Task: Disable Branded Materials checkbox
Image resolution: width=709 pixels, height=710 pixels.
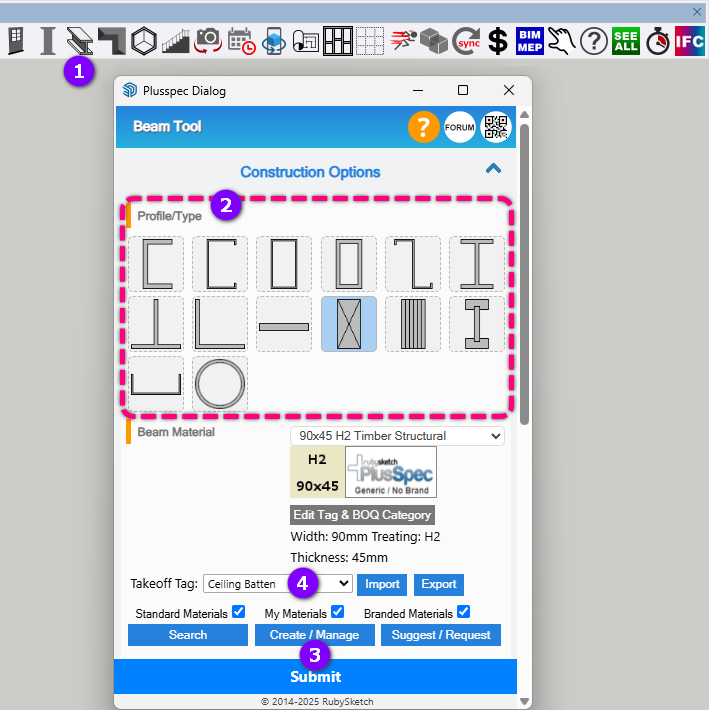Action: [463, 612]
